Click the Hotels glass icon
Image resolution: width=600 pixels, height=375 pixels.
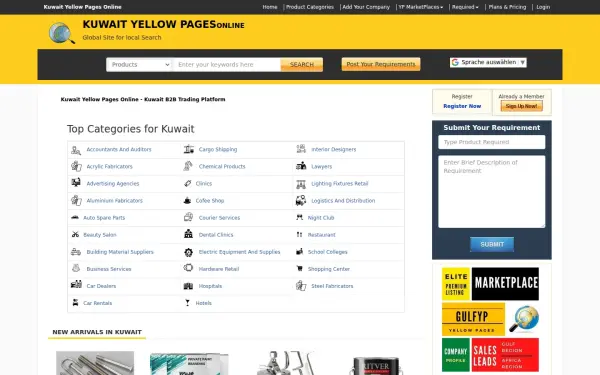[x=187, y=303]
